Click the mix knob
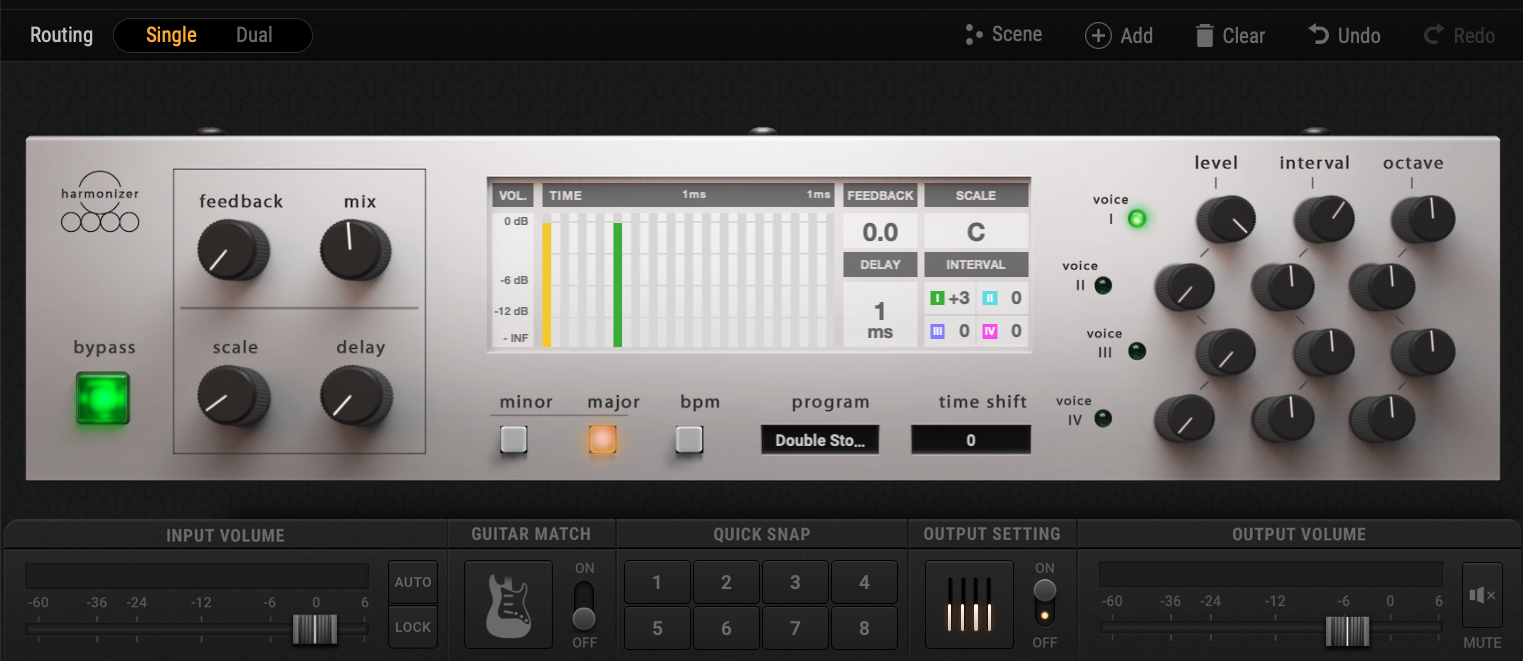Screen dimensions: 1523x661 [354, 249]
